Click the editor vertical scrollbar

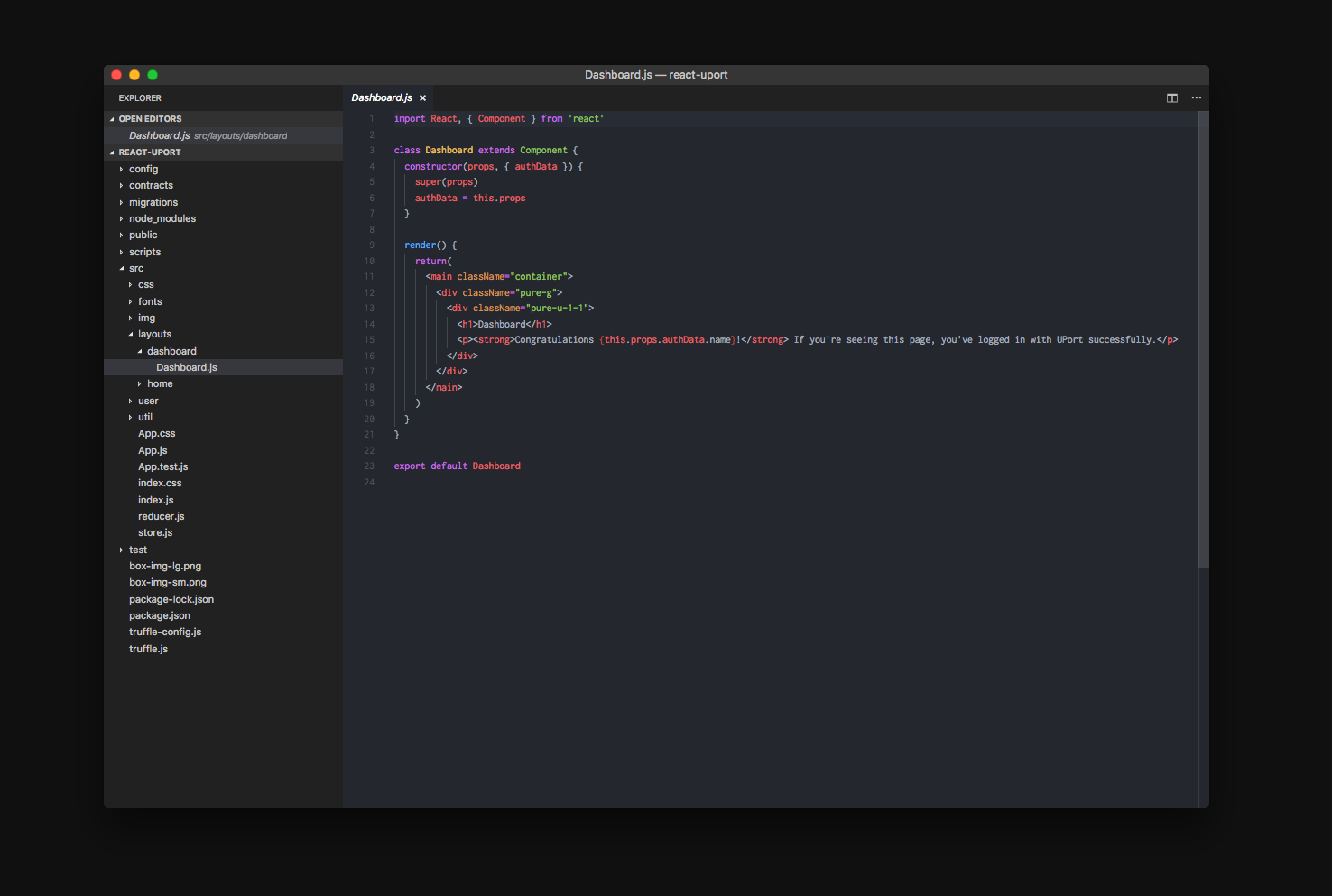click(1203, 339)
